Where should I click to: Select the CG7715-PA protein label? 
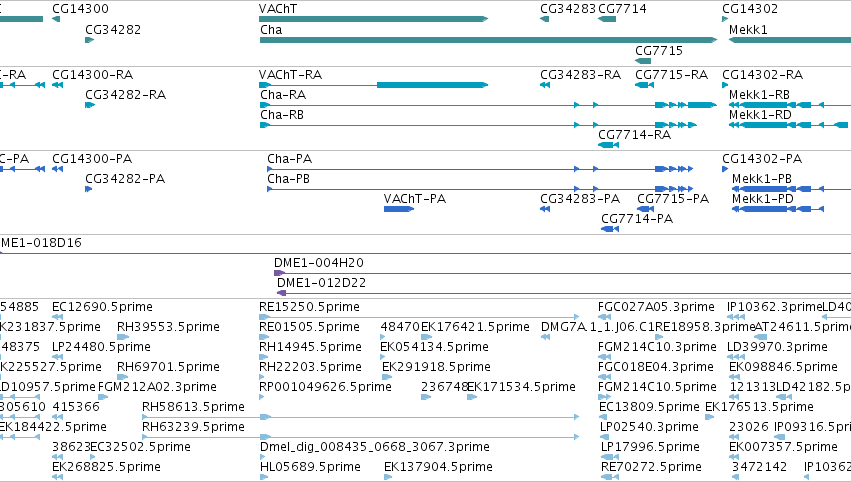pos(673,199)
